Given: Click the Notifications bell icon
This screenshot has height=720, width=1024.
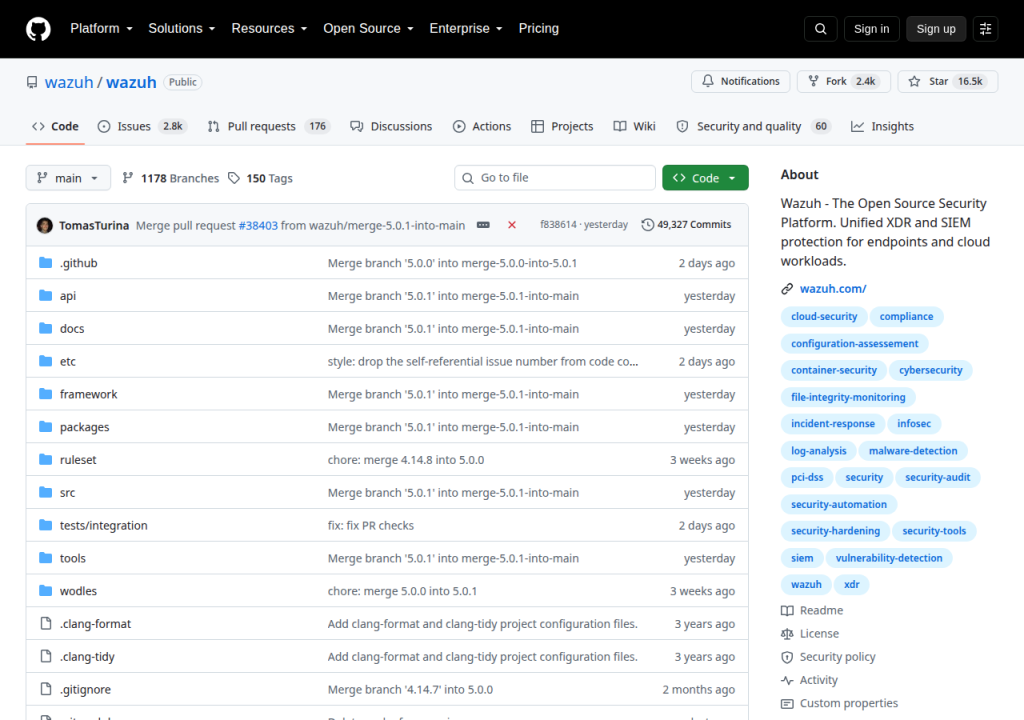Looking at the screenshot, I should point(708,81).
